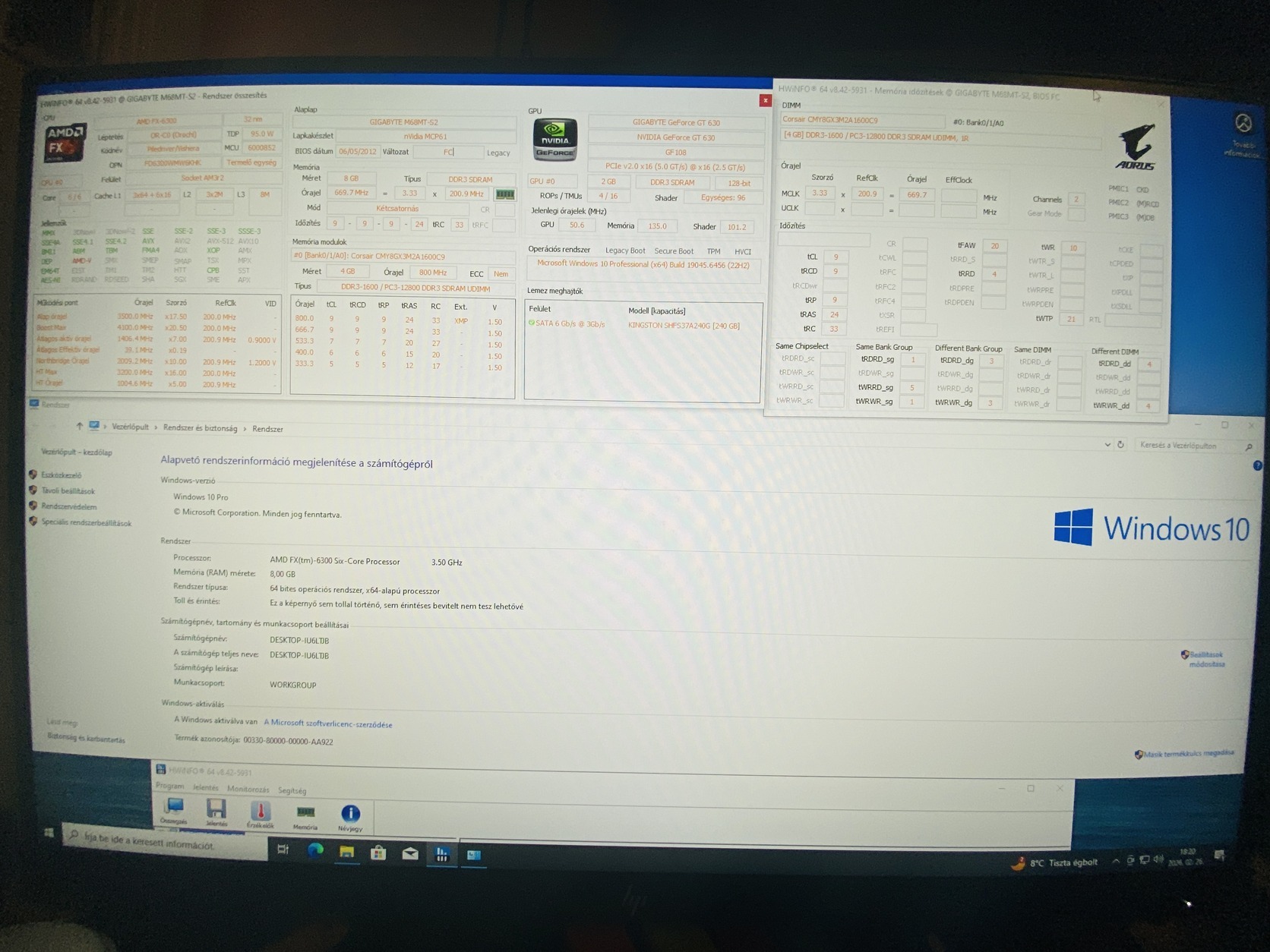The image size is (1270, 952).
Task: Close the HWiNFO system summary window
Action: (765, 100)
